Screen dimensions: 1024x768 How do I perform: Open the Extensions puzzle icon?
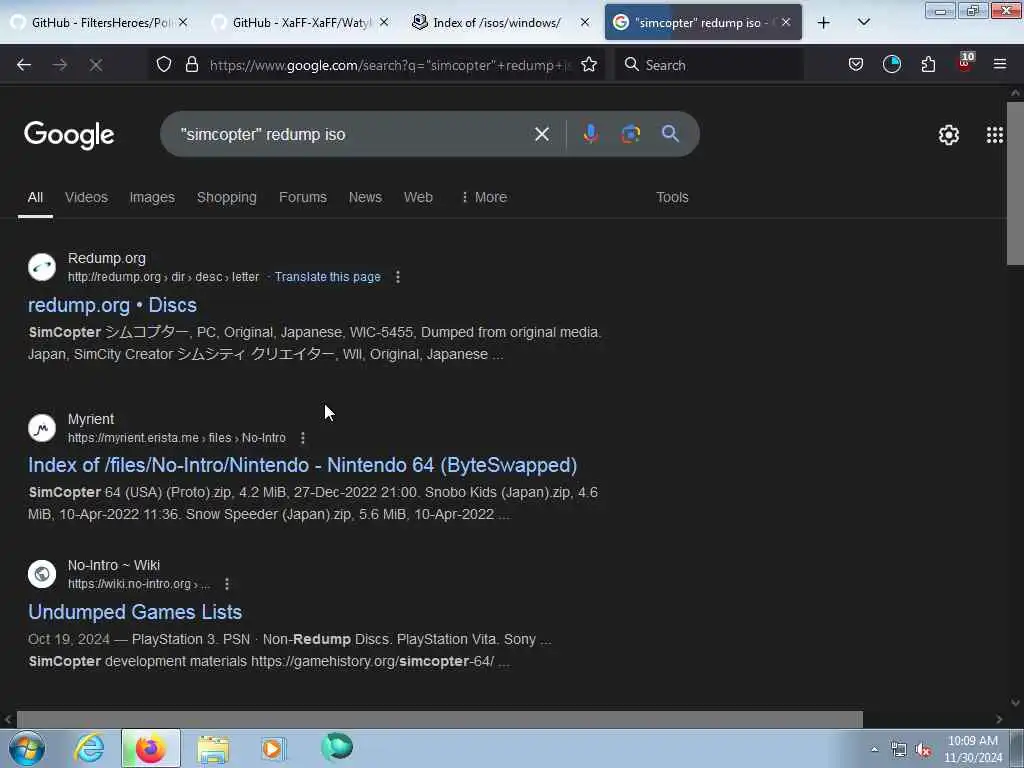[928, 64]
